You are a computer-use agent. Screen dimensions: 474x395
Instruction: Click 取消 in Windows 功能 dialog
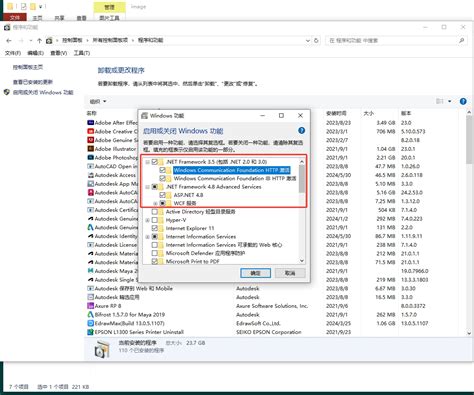click(290, 273)
